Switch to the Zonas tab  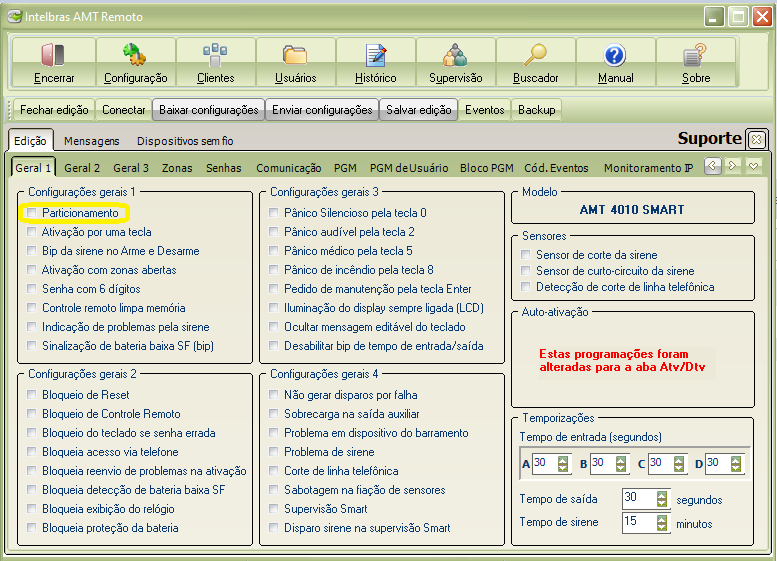click(177, 168)
